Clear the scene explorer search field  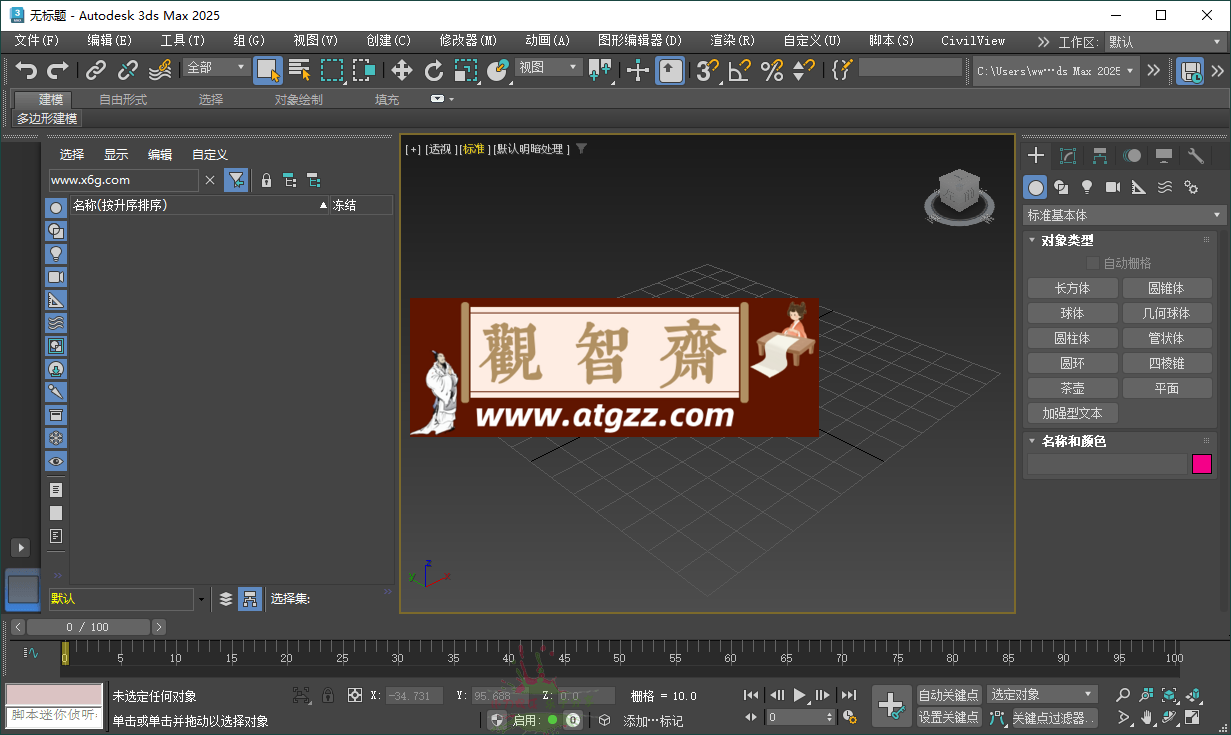209,180
